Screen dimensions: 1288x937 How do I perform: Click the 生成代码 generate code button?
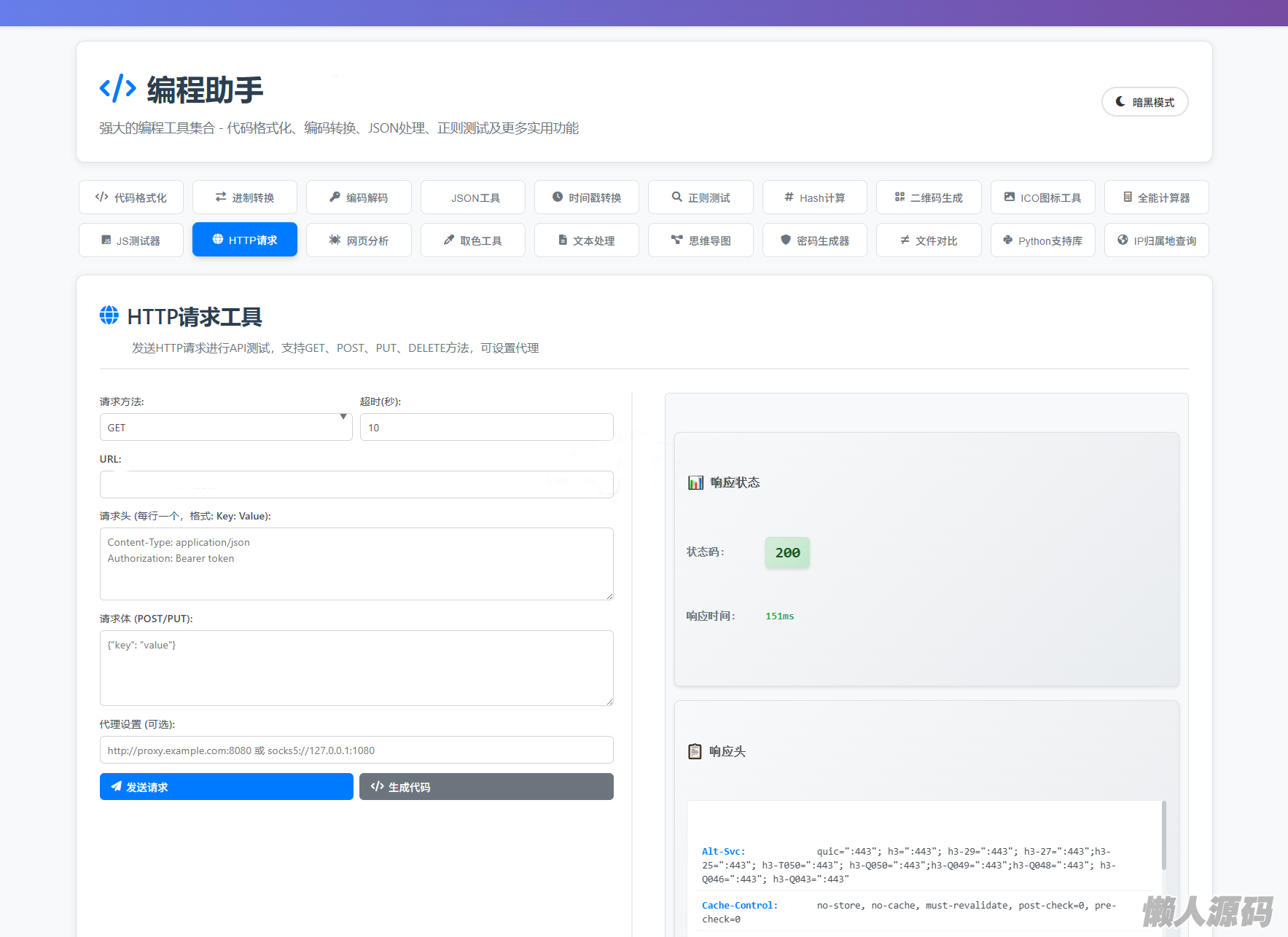[x=486, y=787]
